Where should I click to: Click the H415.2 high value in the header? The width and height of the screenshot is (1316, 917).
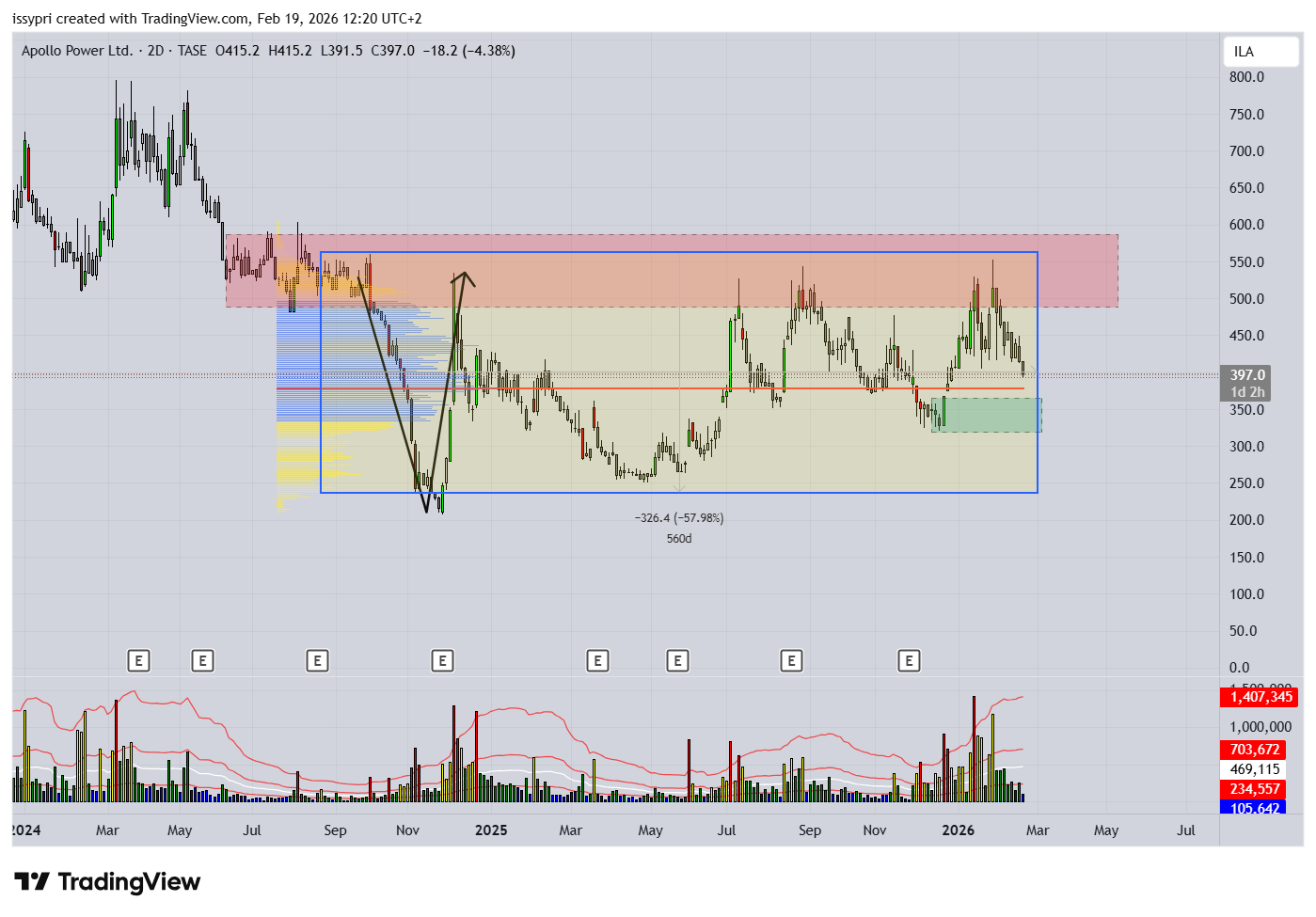pyautogui.click(x=290, y=51)
